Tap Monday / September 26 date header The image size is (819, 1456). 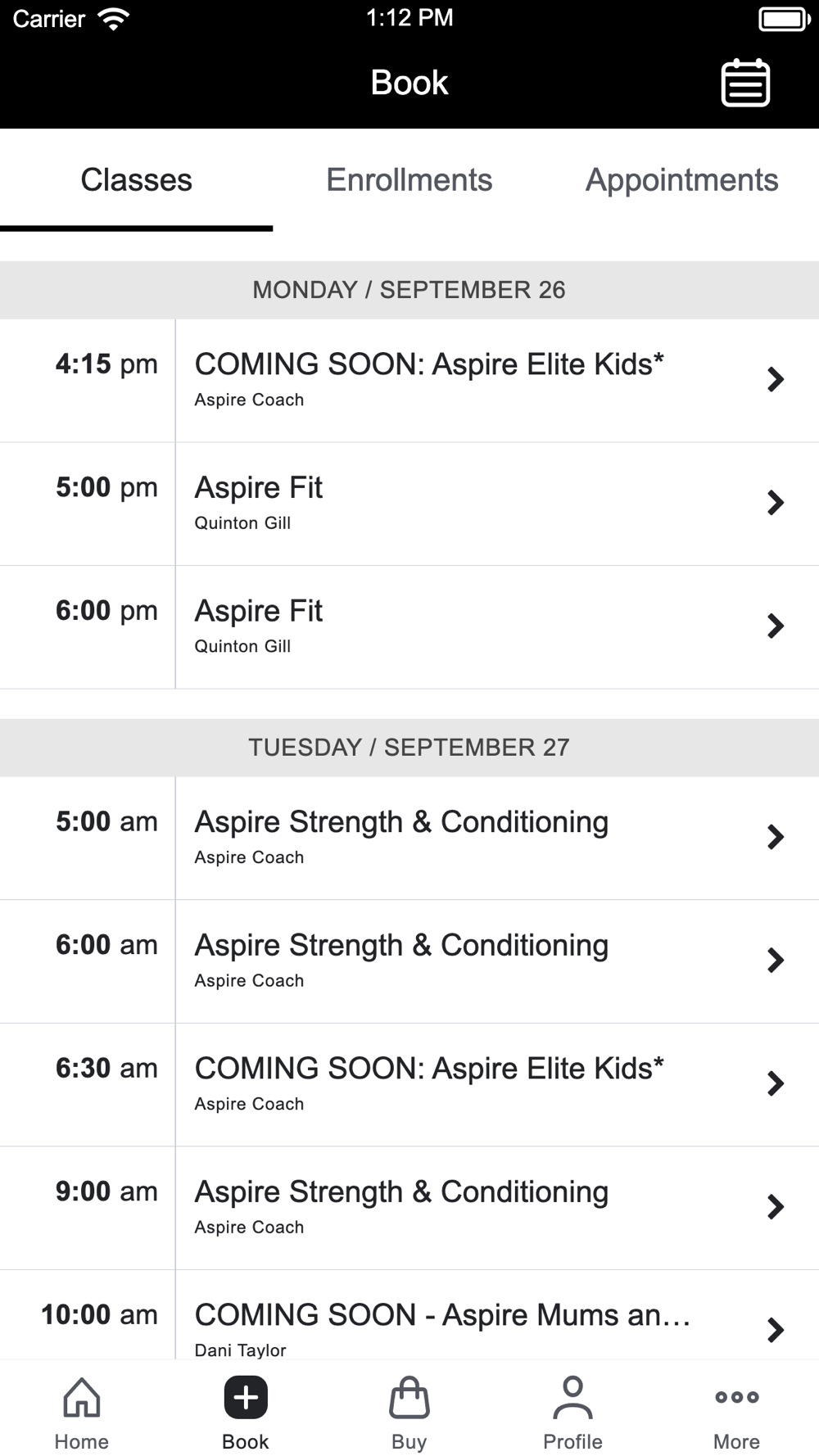tap(409, 290)
